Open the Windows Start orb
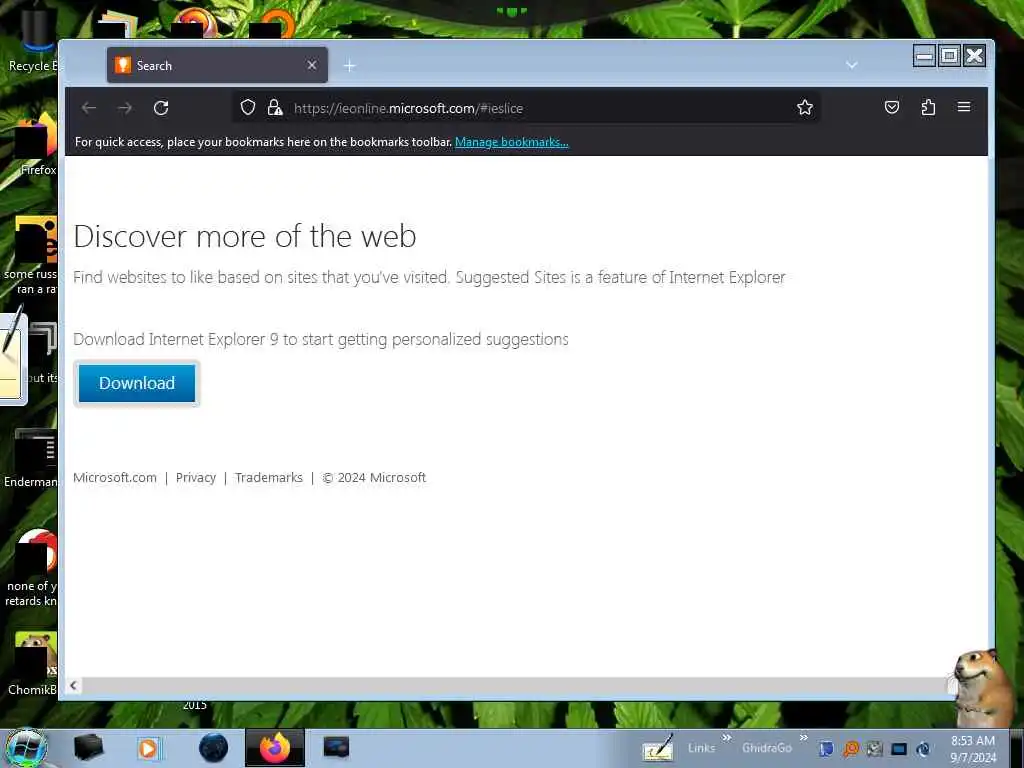 [x=25, y=748]
